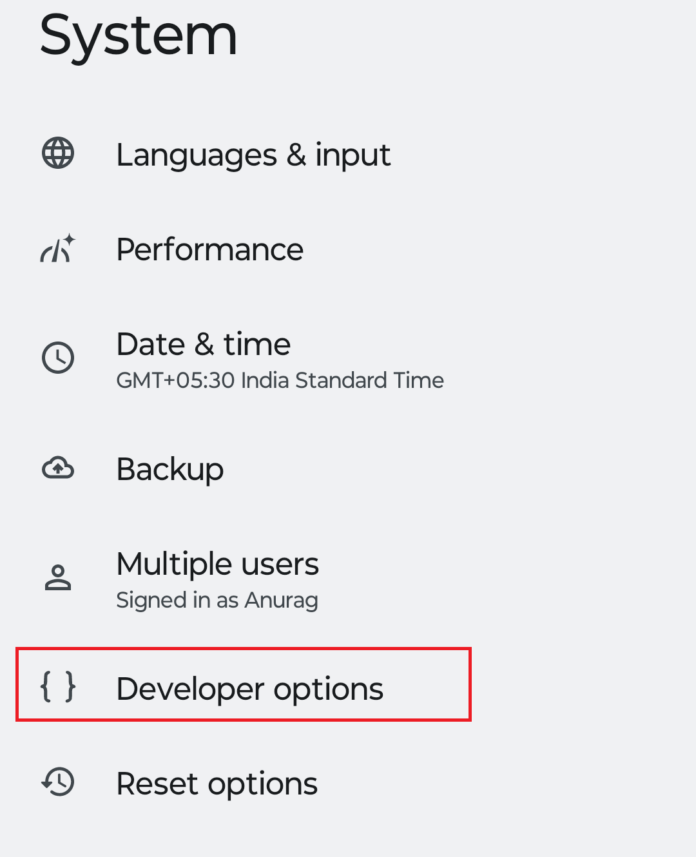The image size is (696, 857).
Task: Click the cloud upload icon for Backup
Action: (x=58, y=468)
